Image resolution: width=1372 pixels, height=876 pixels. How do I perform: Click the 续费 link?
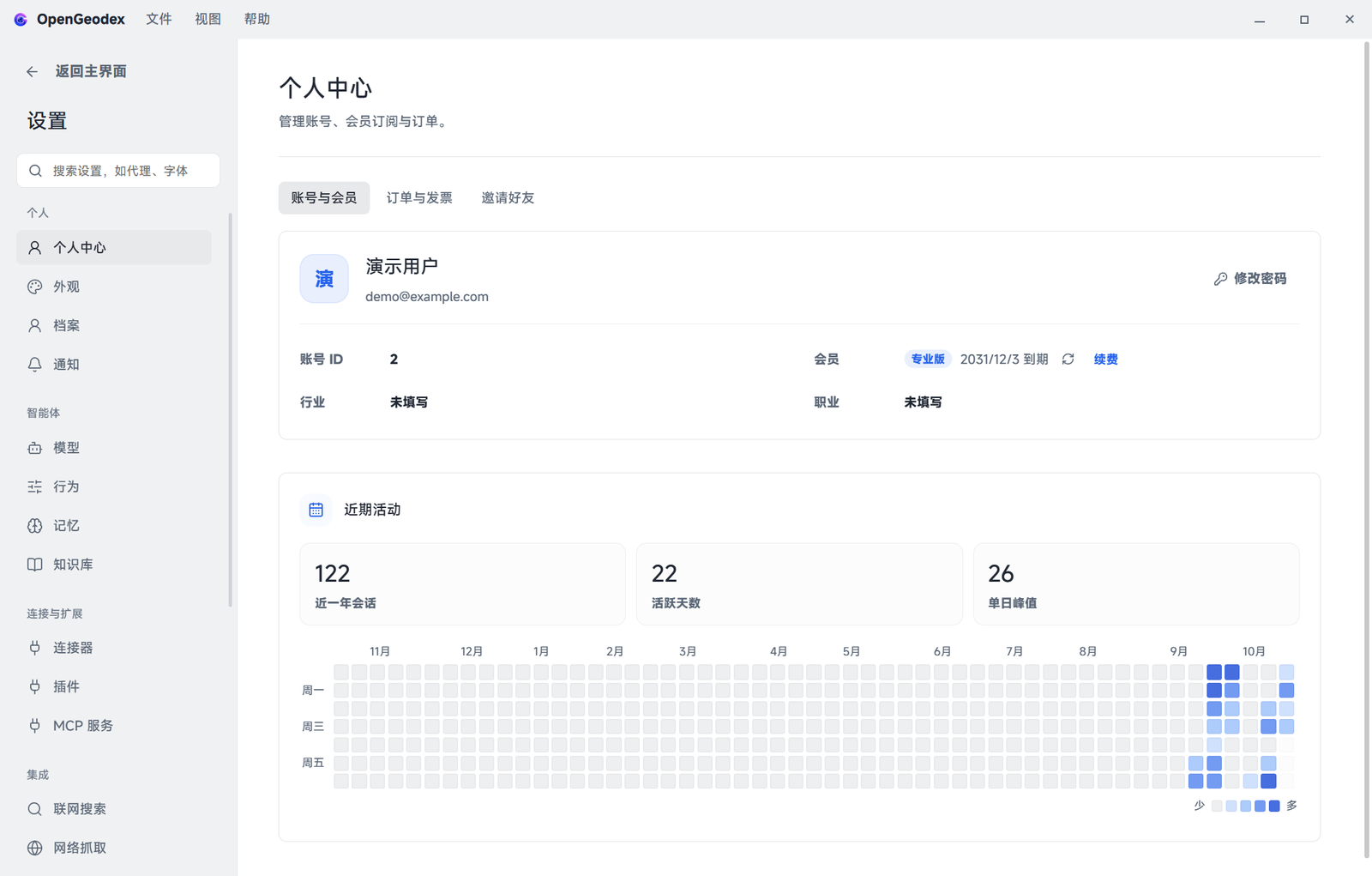click(1105, 359)
